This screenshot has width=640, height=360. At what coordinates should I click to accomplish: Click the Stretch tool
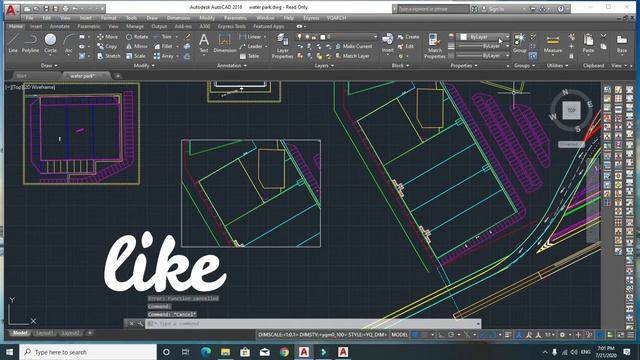click(109, 56)
